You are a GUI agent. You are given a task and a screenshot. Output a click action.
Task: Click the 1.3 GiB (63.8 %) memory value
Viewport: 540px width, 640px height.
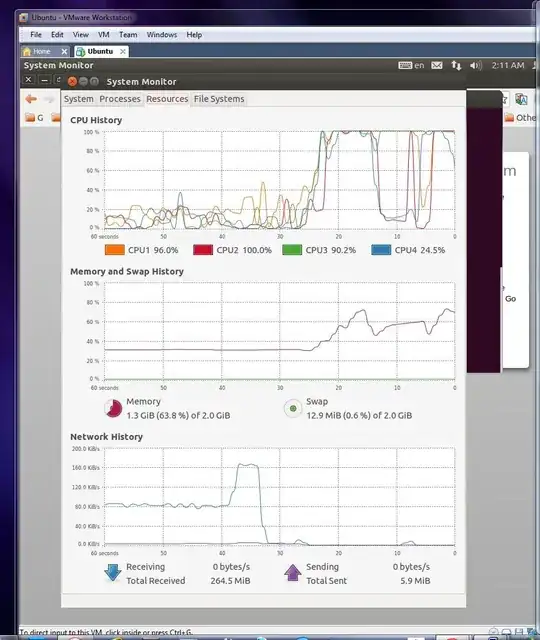click(x=178, y=416)
